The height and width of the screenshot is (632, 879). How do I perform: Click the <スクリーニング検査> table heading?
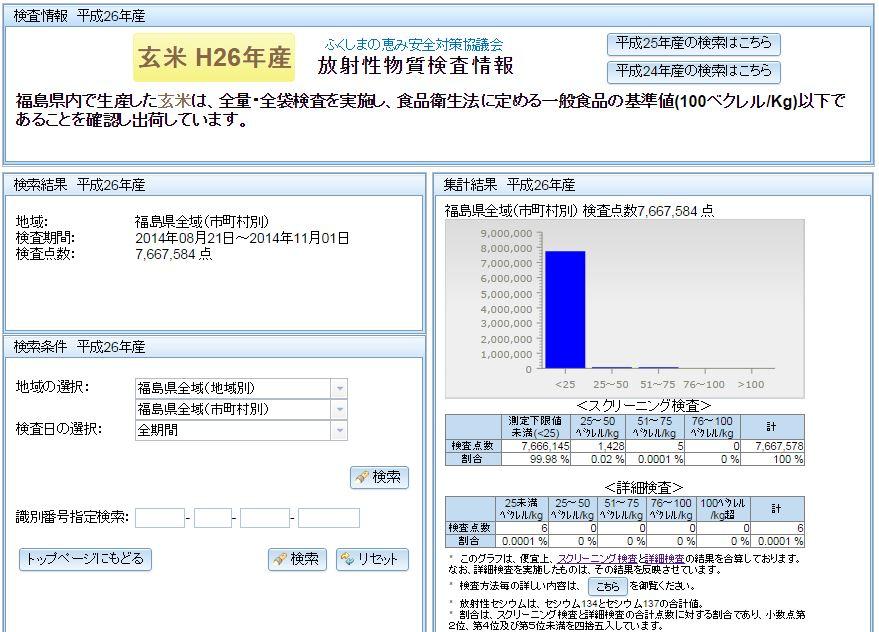click(644, 405)
